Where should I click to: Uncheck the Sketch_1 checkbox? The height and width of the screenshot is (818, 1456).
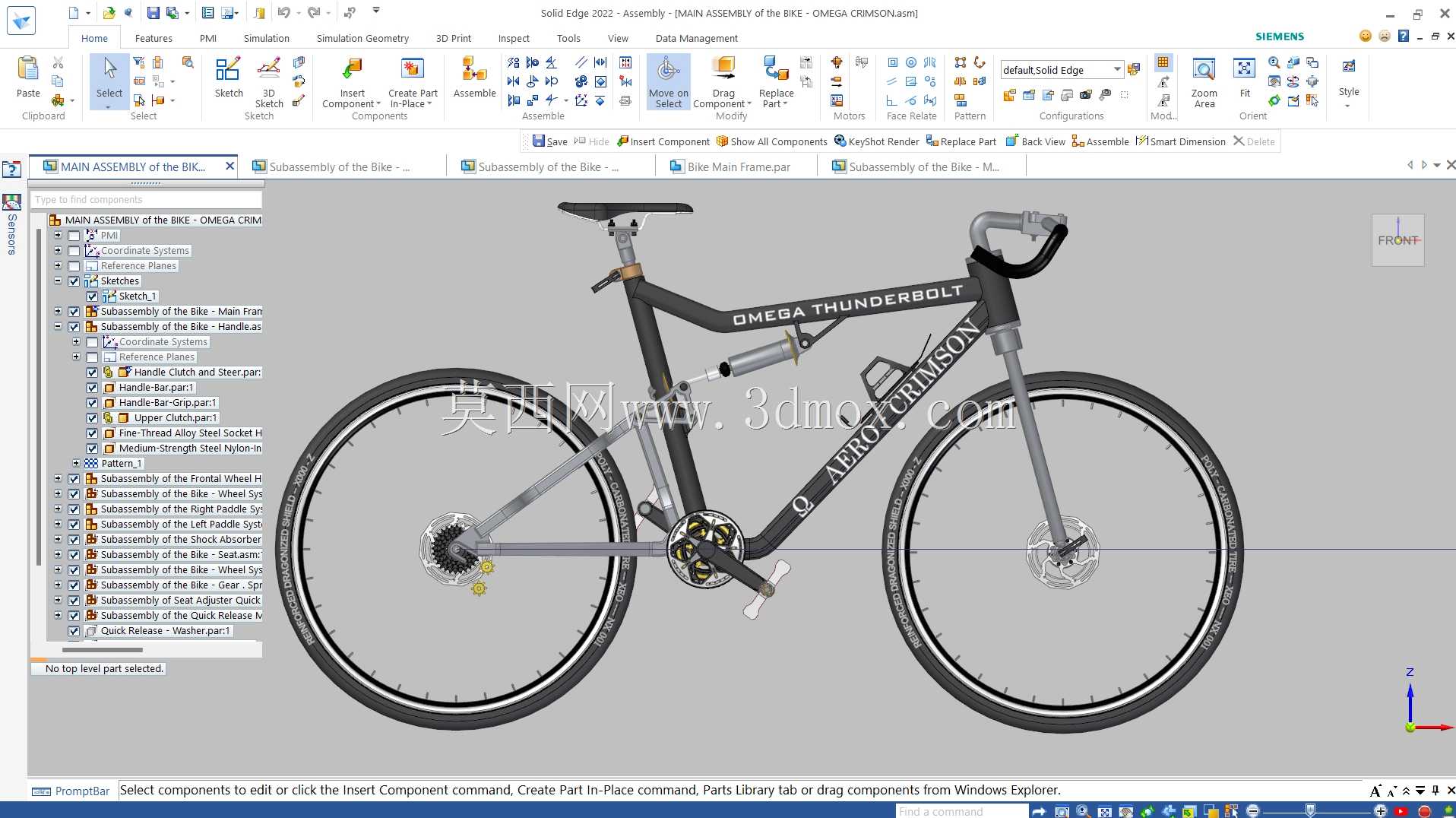92,296
